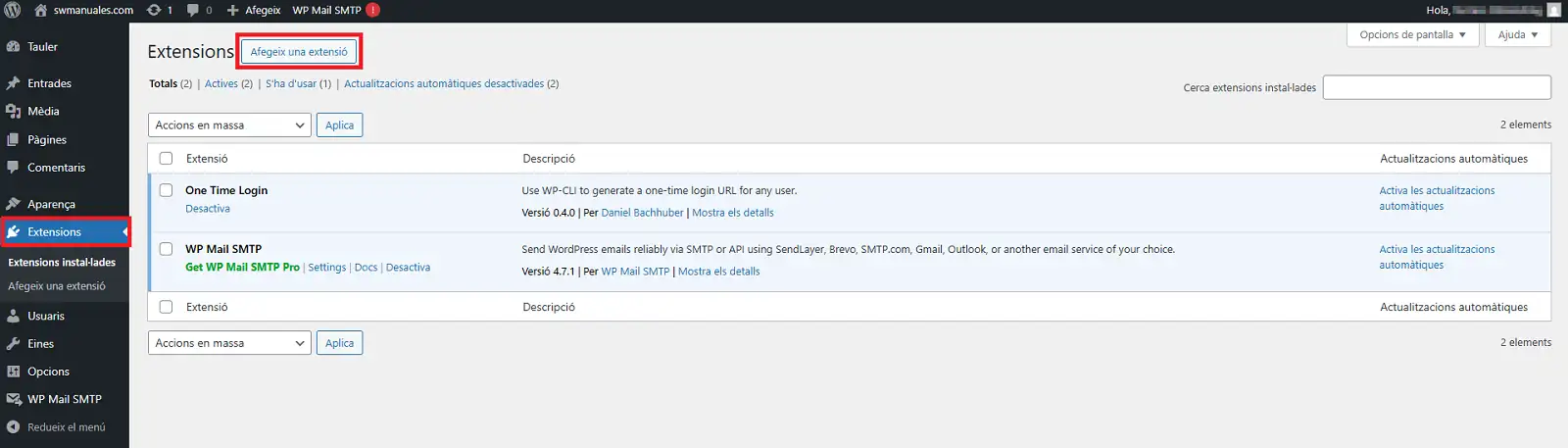The width and height of the screenshot is (1568, 448).
Task: Check the One Time Login checkbox
Action: [166, 190]
